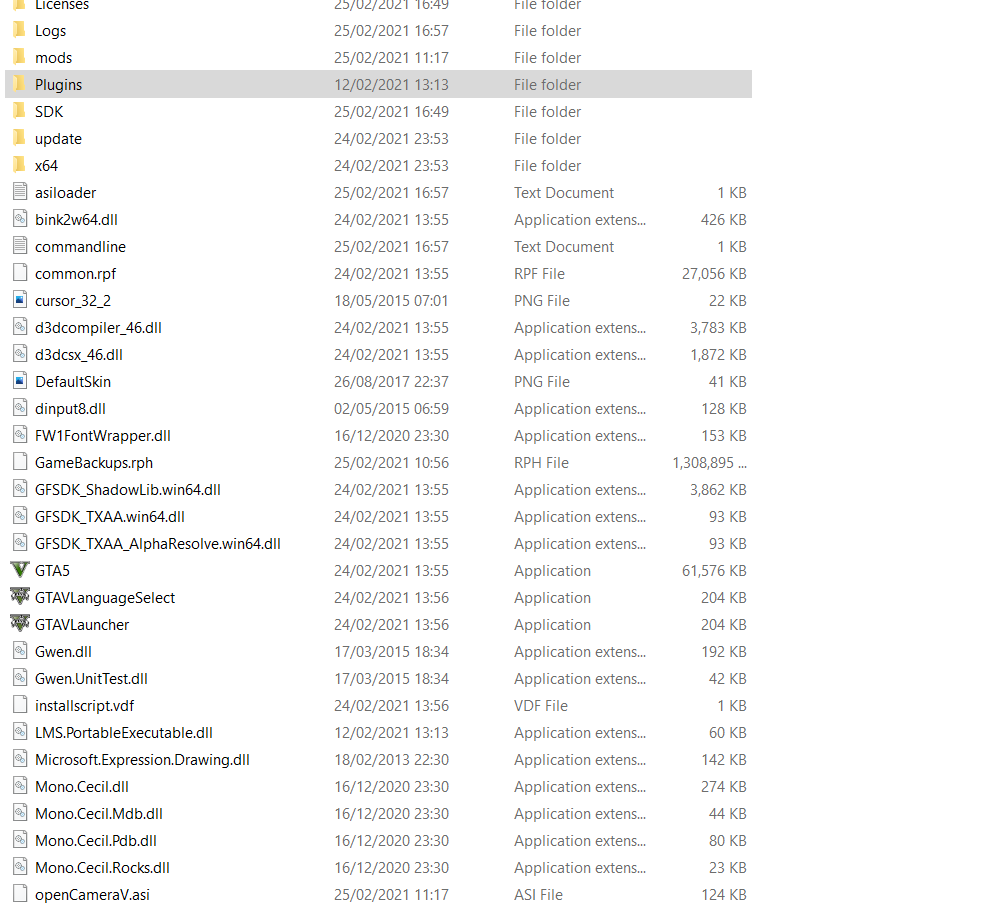
Task: Click the 124 KB size of openCameraV.asi
Action: coord(724,895)
